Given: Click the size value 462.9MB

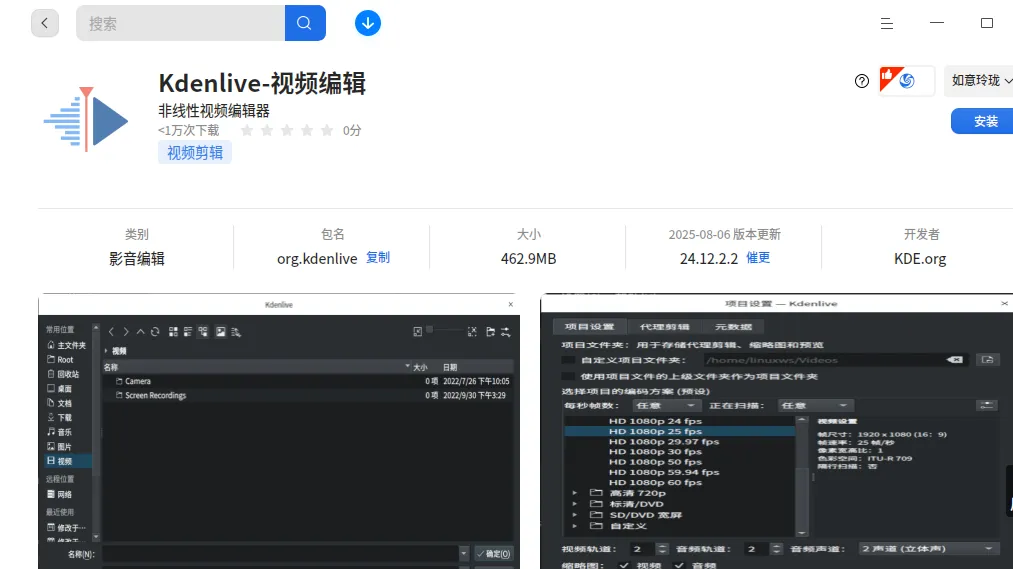Looking at the screenshot, I should coord(528,258).
